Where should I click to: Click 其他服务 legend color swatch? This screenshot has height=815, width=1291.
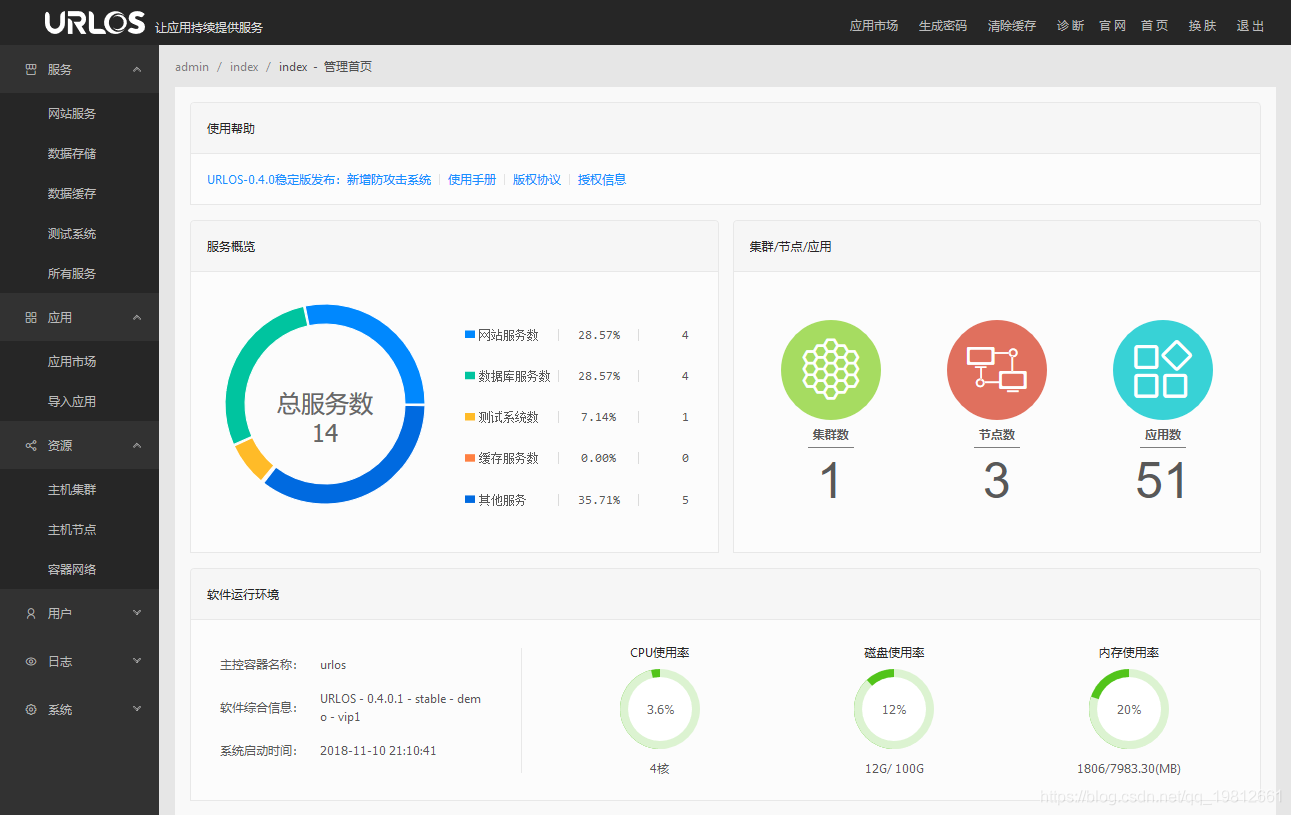click(x=470, y=499)
